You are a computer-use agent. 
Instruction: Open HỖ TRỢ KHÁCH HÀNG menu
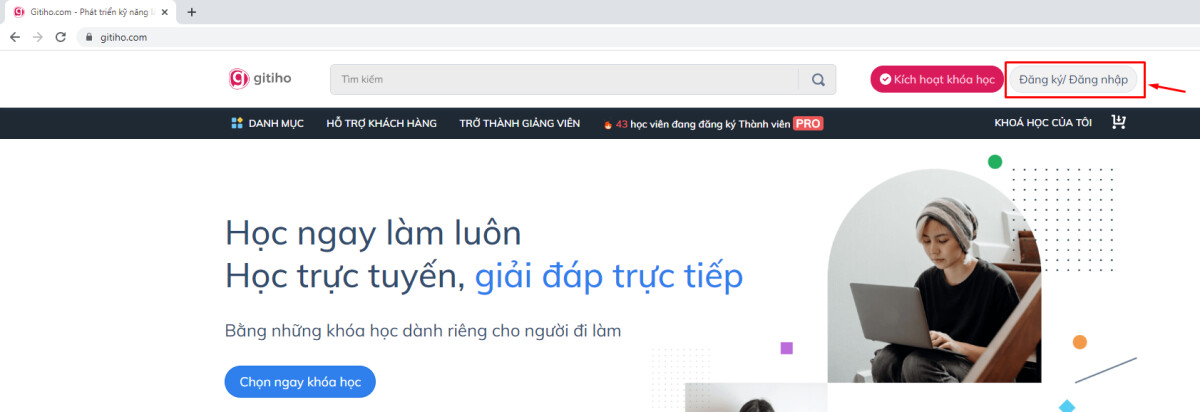pos(381,123)
